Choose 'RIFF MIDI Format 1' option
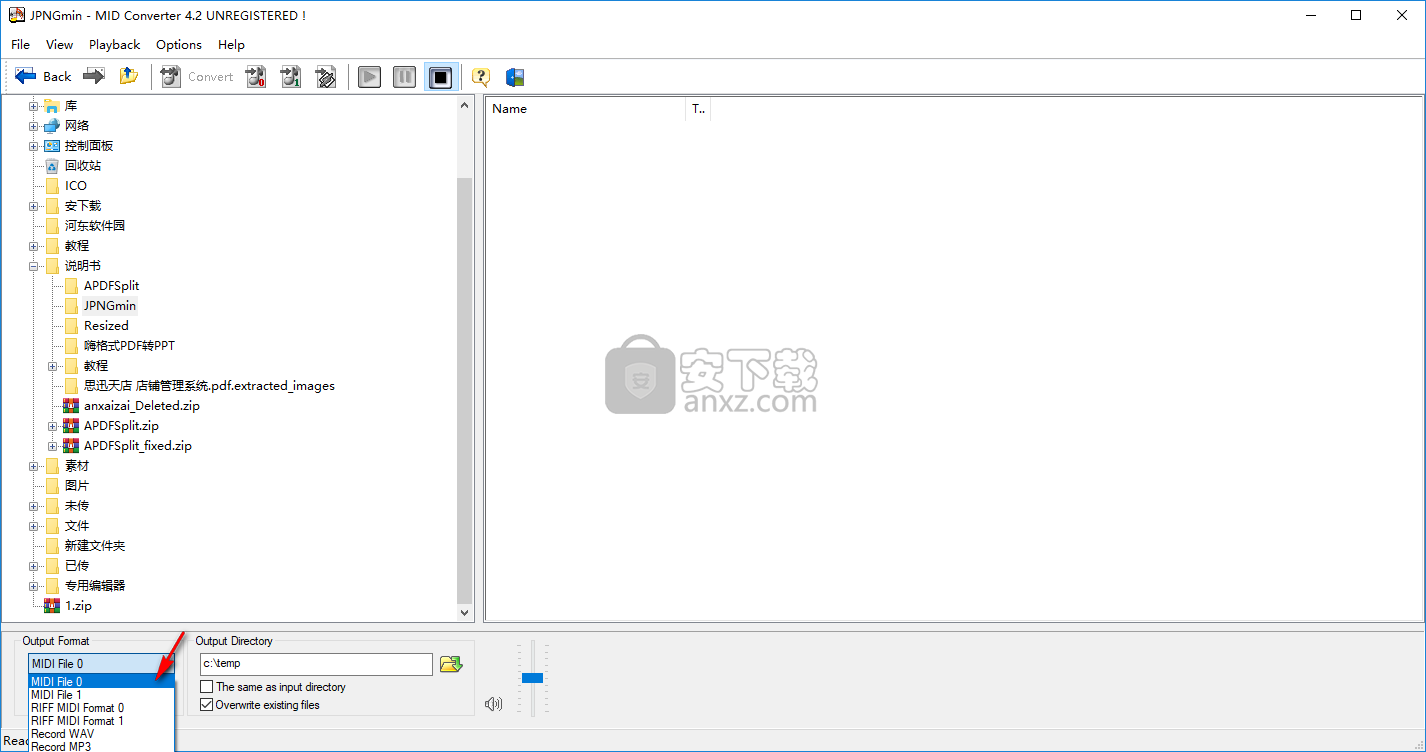This screenshot has width=1426, height=752. (x=101, y=721)
